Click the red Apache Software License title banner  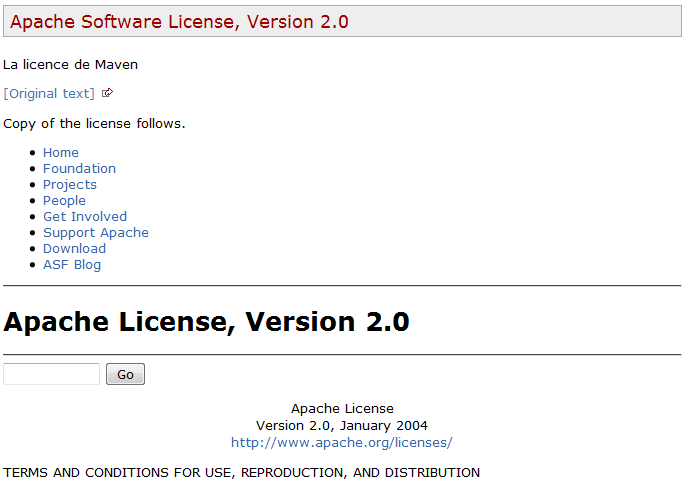pos(180,22)
